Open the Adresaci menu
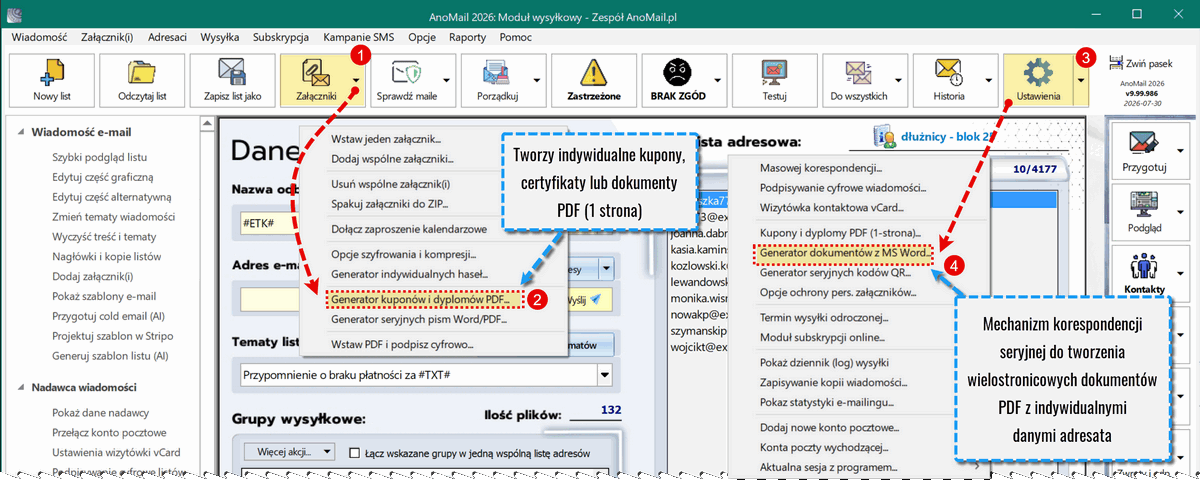 point(167,36)
